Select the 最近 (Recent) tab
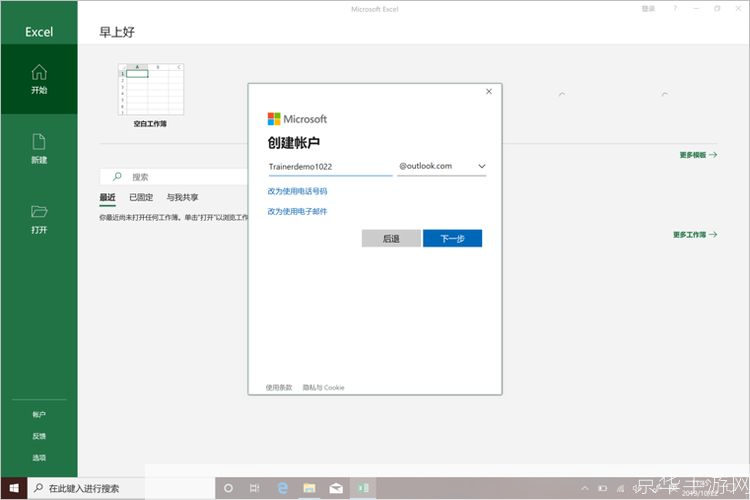The height and width of the screenshot is (500, 750). click(x=107, y=198)
